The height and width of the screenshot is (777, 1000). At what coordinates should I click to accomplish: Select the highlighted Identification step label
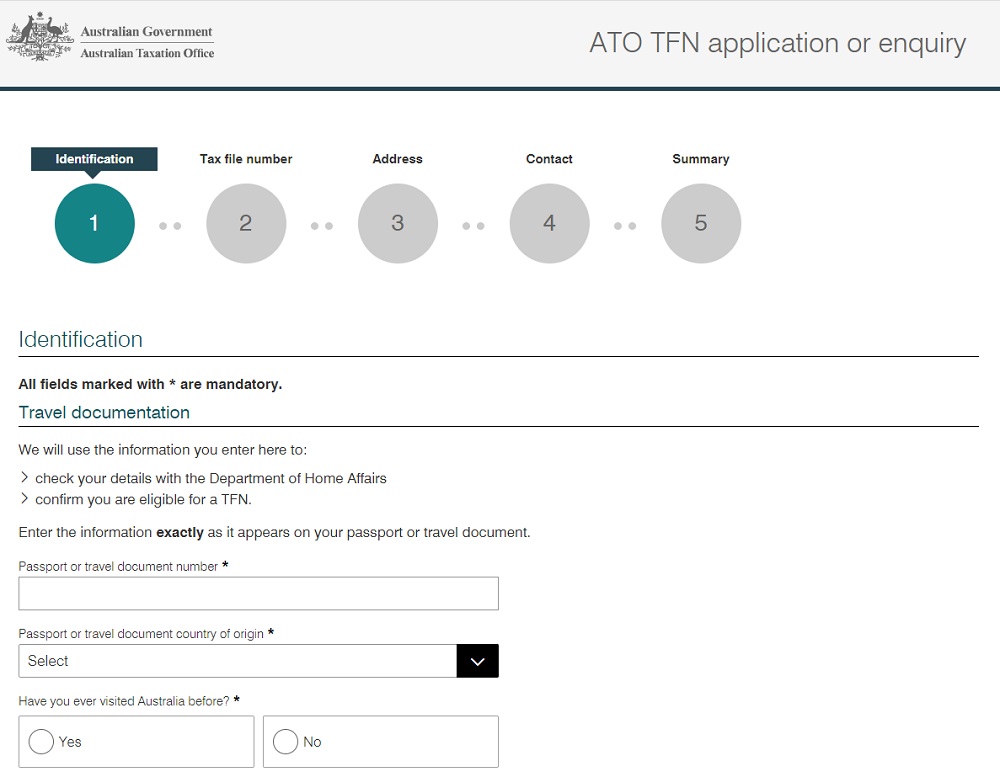(94, 159)
